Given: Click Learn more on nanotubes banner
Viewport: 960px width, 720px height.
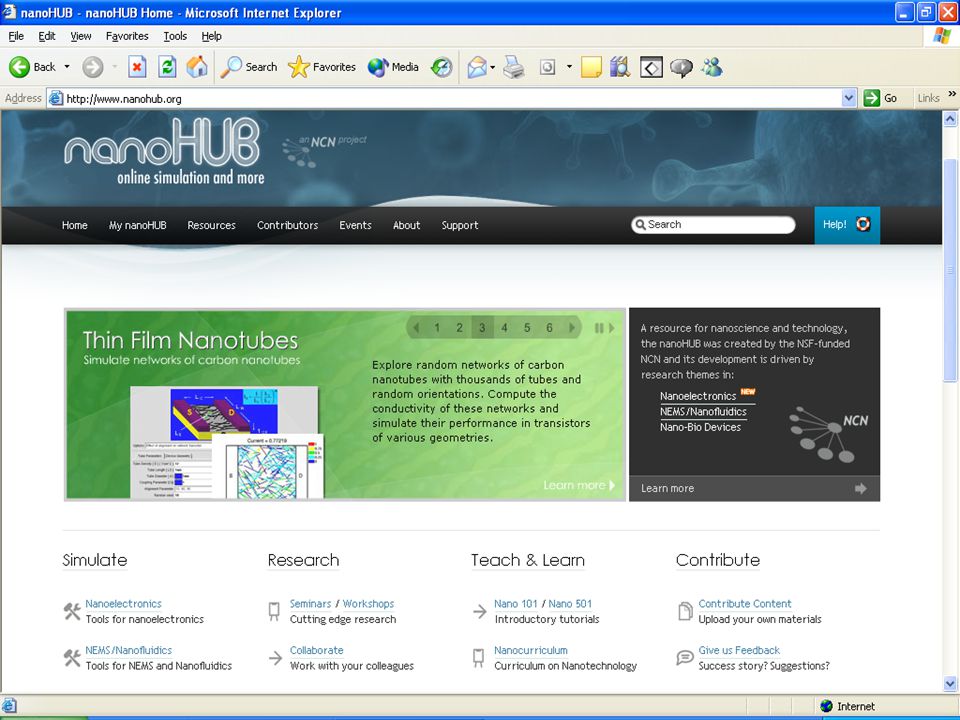Looking at the screenshot, I should point(579,485).
